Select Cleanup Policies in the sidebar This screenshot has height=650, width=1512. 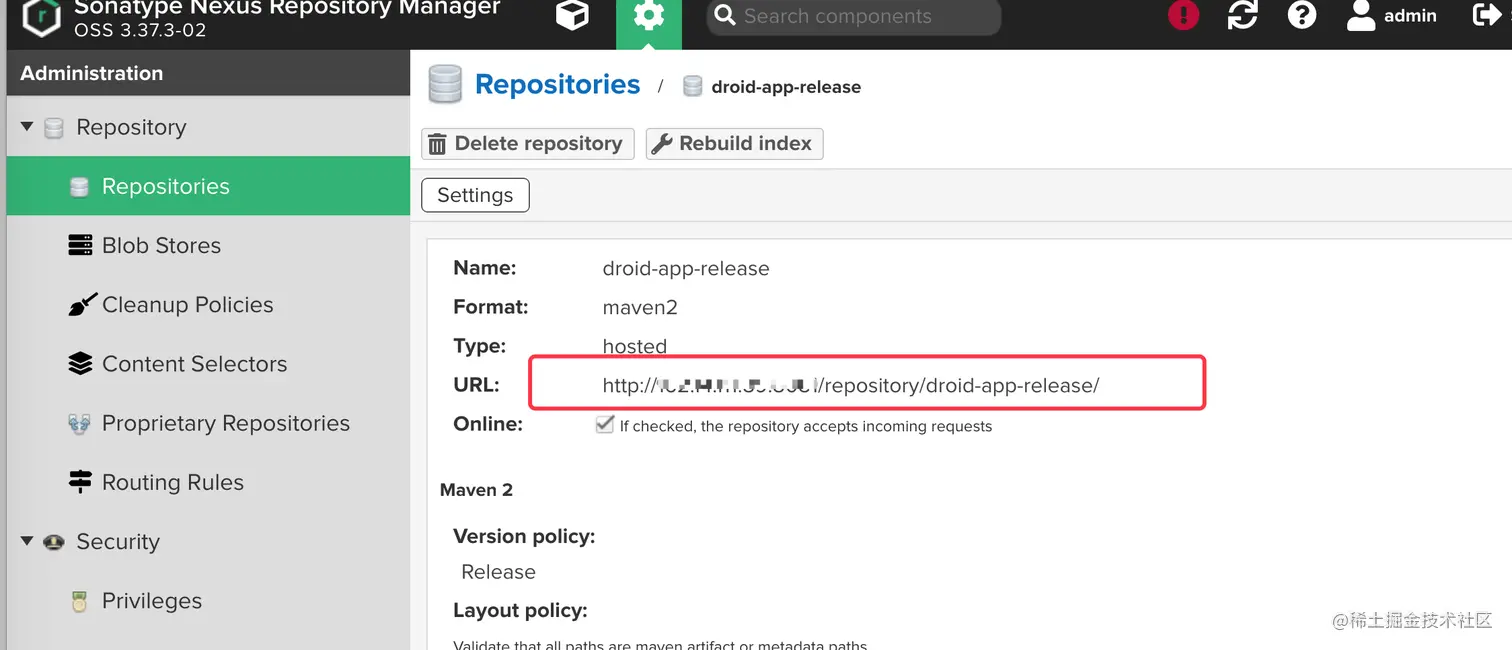187,305
